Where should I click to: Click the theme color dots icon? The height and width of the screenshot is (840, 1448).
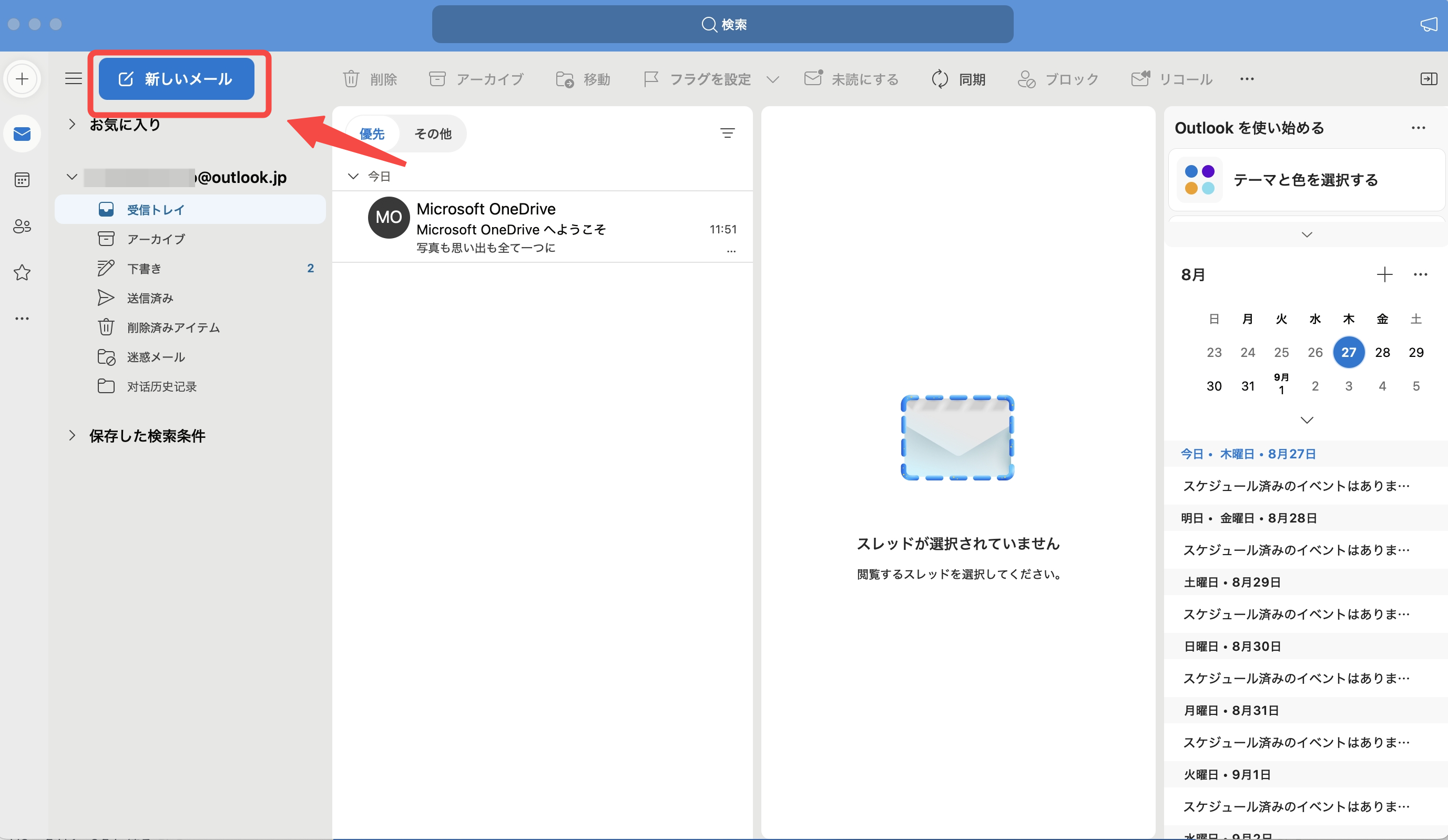pyautogui.click(x=1200, y=180)
